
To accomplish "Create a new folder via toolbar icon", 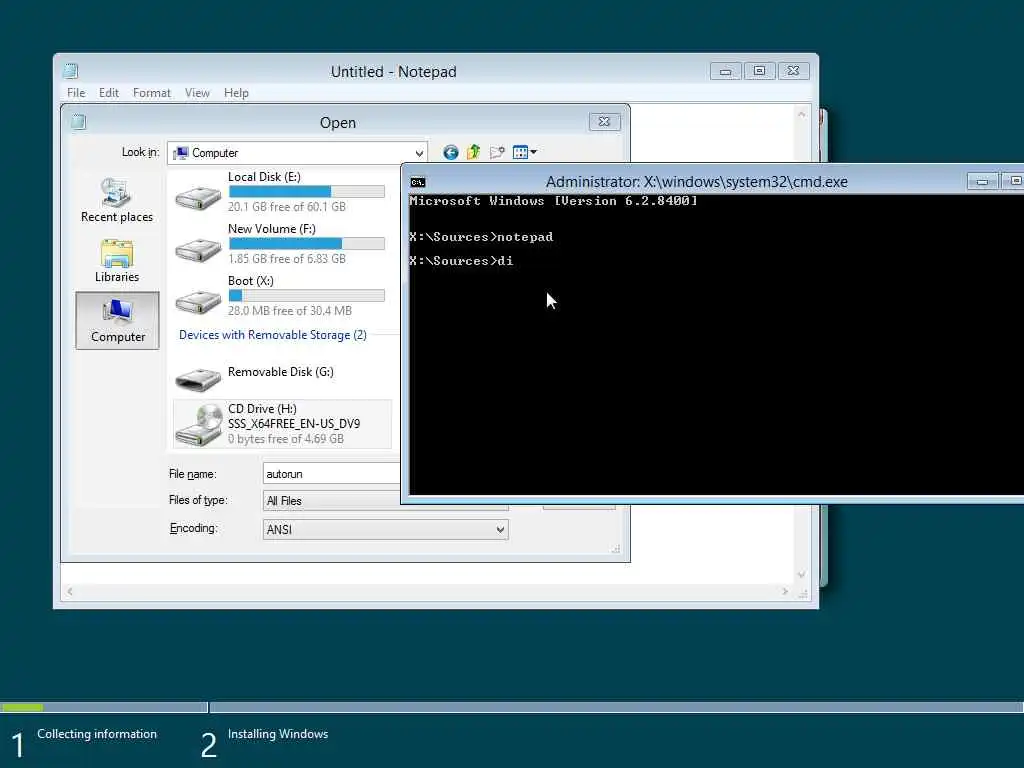I will coord(497,152).
